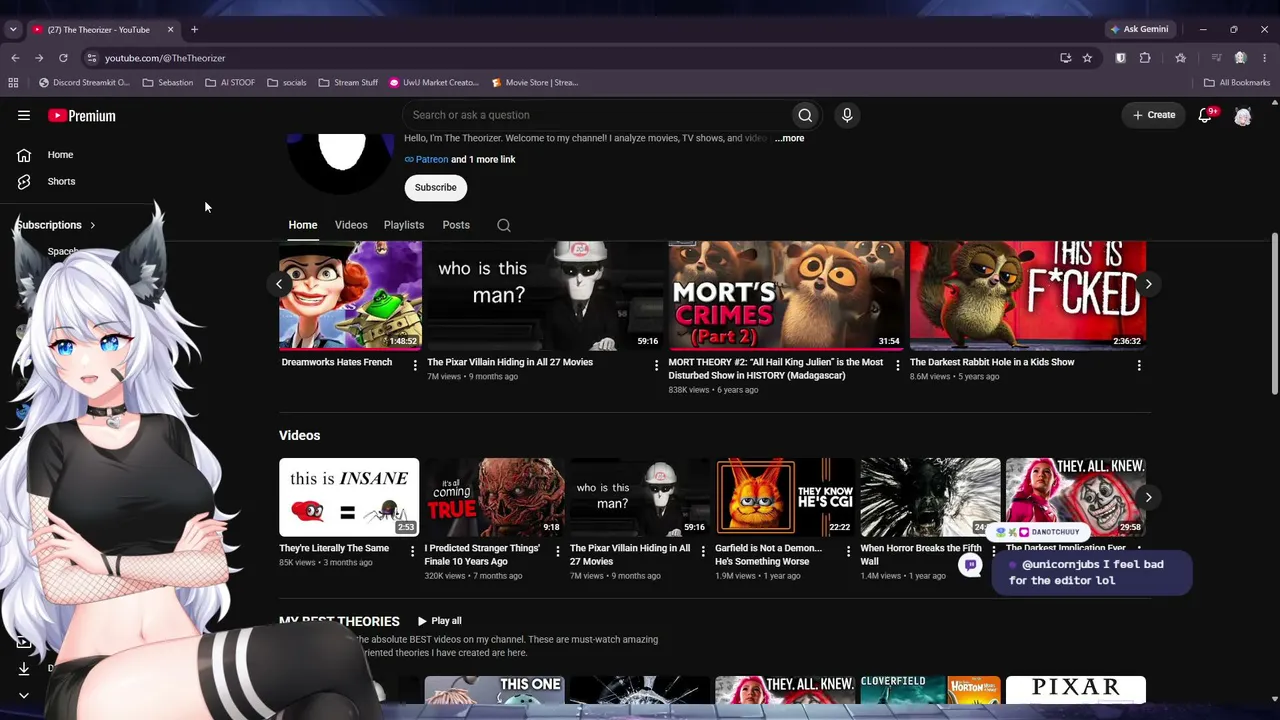Show the next featured videos carousel arrow
This screenshot has height=720, width=1280.
(1148, 284)
